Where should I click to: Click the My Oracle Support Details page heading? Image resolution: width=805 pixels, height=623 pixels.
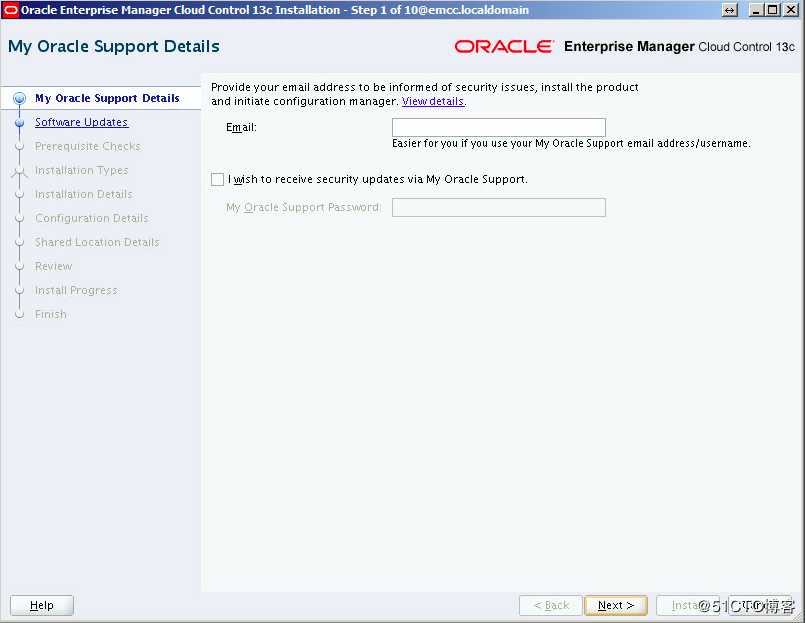(113, 47)
